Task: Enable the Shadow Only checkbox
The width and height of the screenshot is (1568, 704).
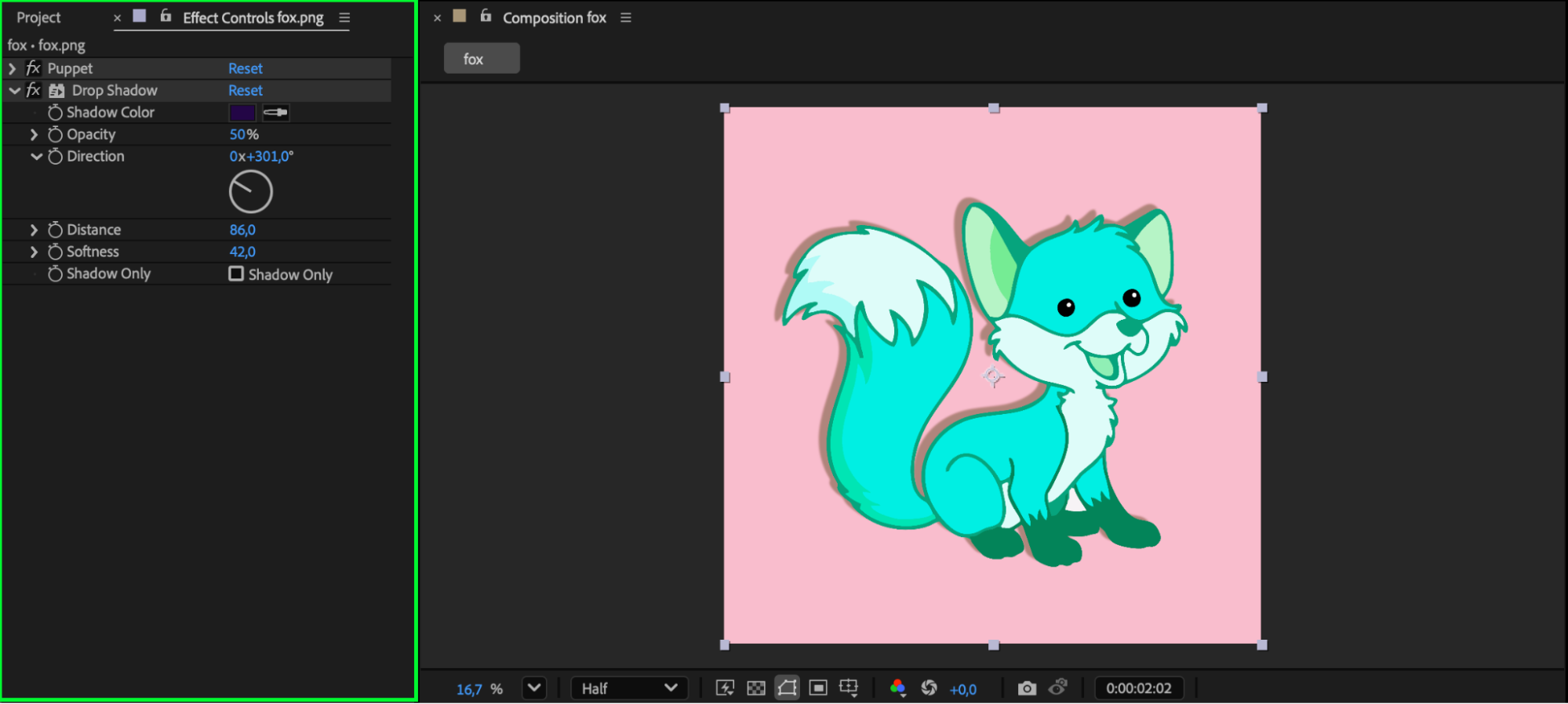Action: click(x=236, y=274)
